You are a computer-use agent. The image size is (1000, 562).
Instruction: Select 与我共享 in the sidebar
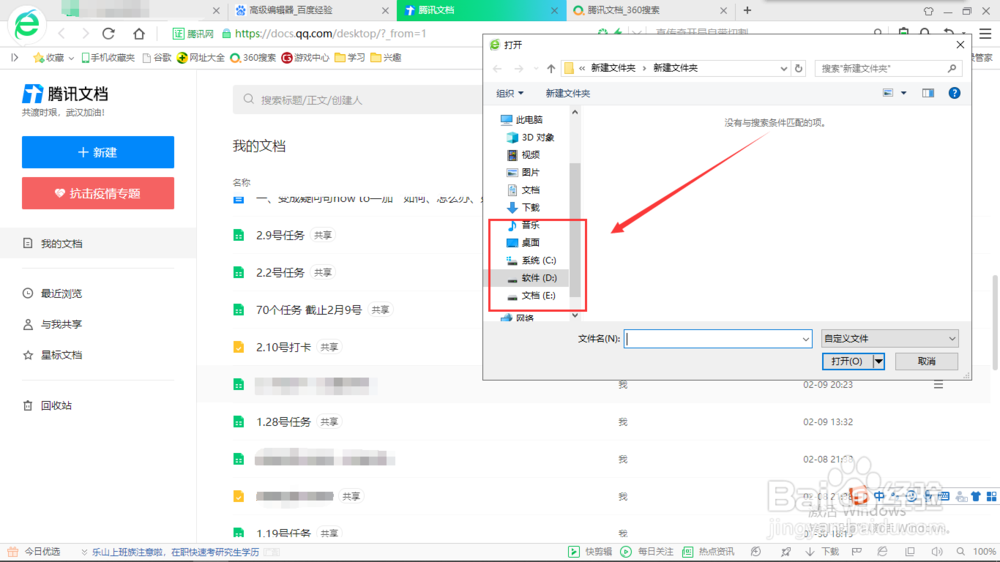coord(61,324)
